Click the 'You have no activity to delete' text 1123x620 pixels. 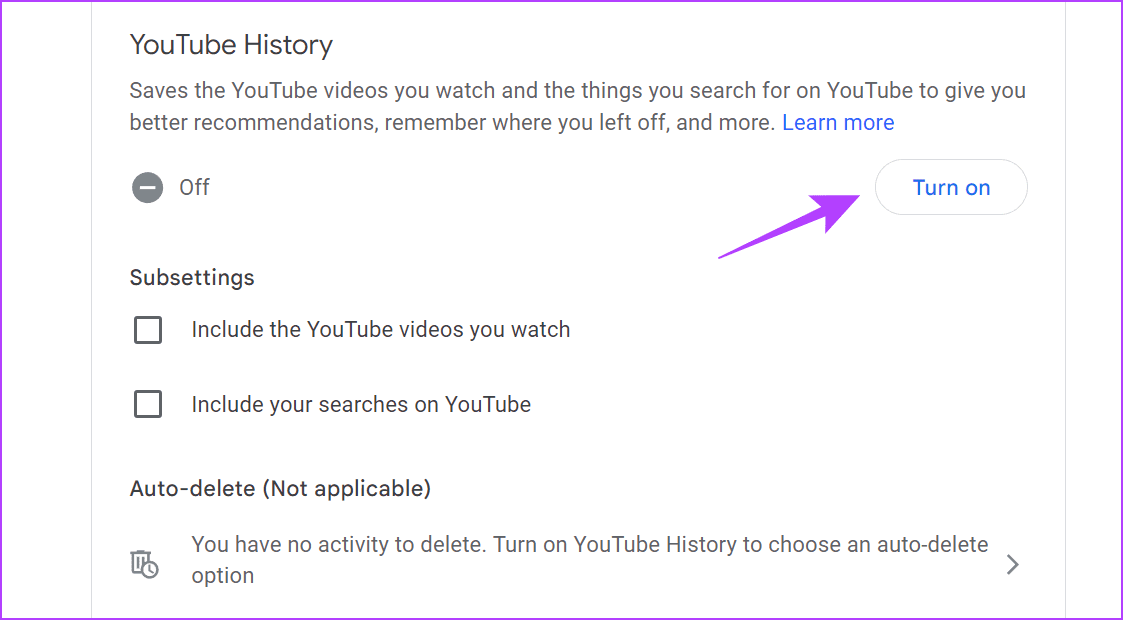339,545
